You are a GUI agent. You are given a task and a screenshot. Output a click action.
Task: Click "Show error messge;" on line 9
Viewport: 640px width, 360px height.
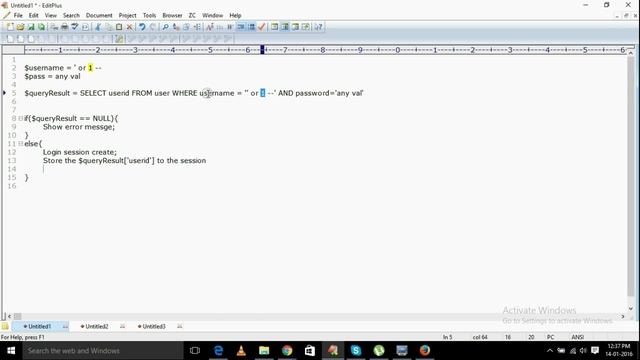click(79, 127)
